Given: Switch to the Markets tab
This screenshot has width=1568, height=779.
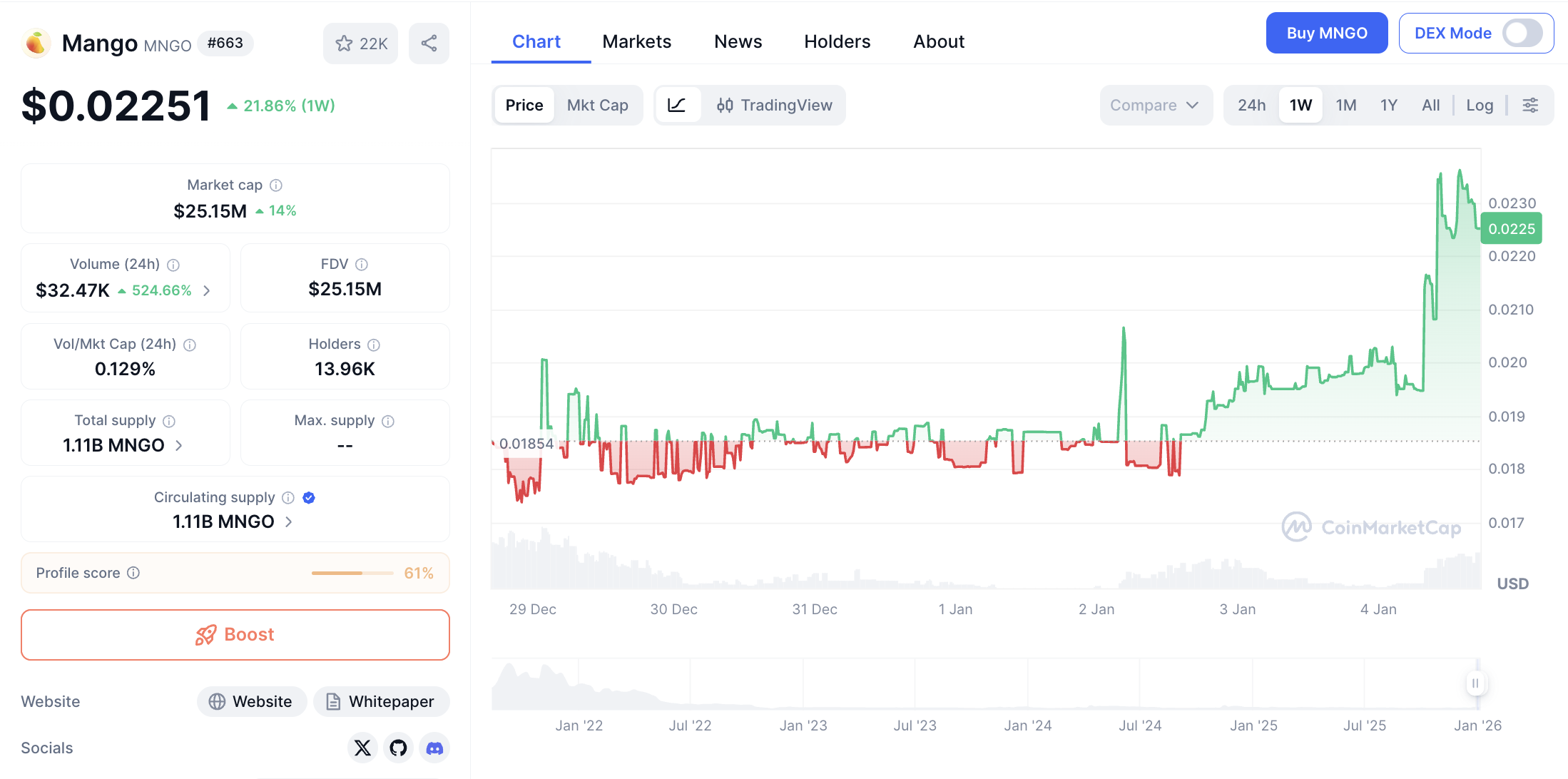Looking at the screenshot, I should pyautogui.click(x=636, y=41).
